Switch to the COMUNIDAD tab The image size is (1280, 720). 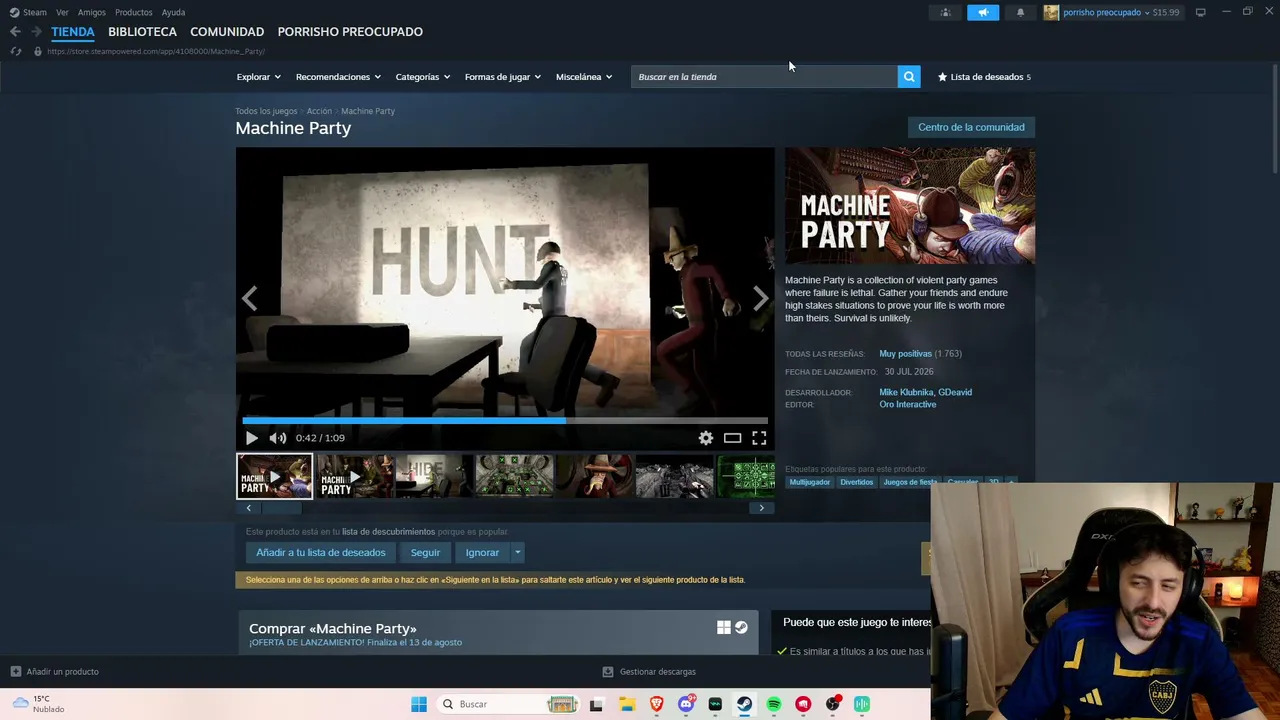click(227, 32)
